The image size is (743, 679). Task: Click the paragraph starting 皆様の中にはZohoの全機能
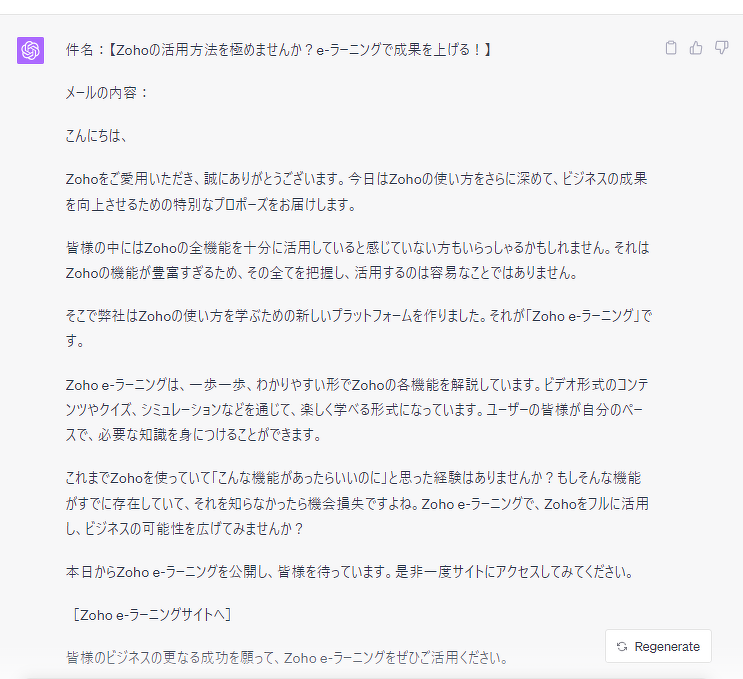(357, 260)
